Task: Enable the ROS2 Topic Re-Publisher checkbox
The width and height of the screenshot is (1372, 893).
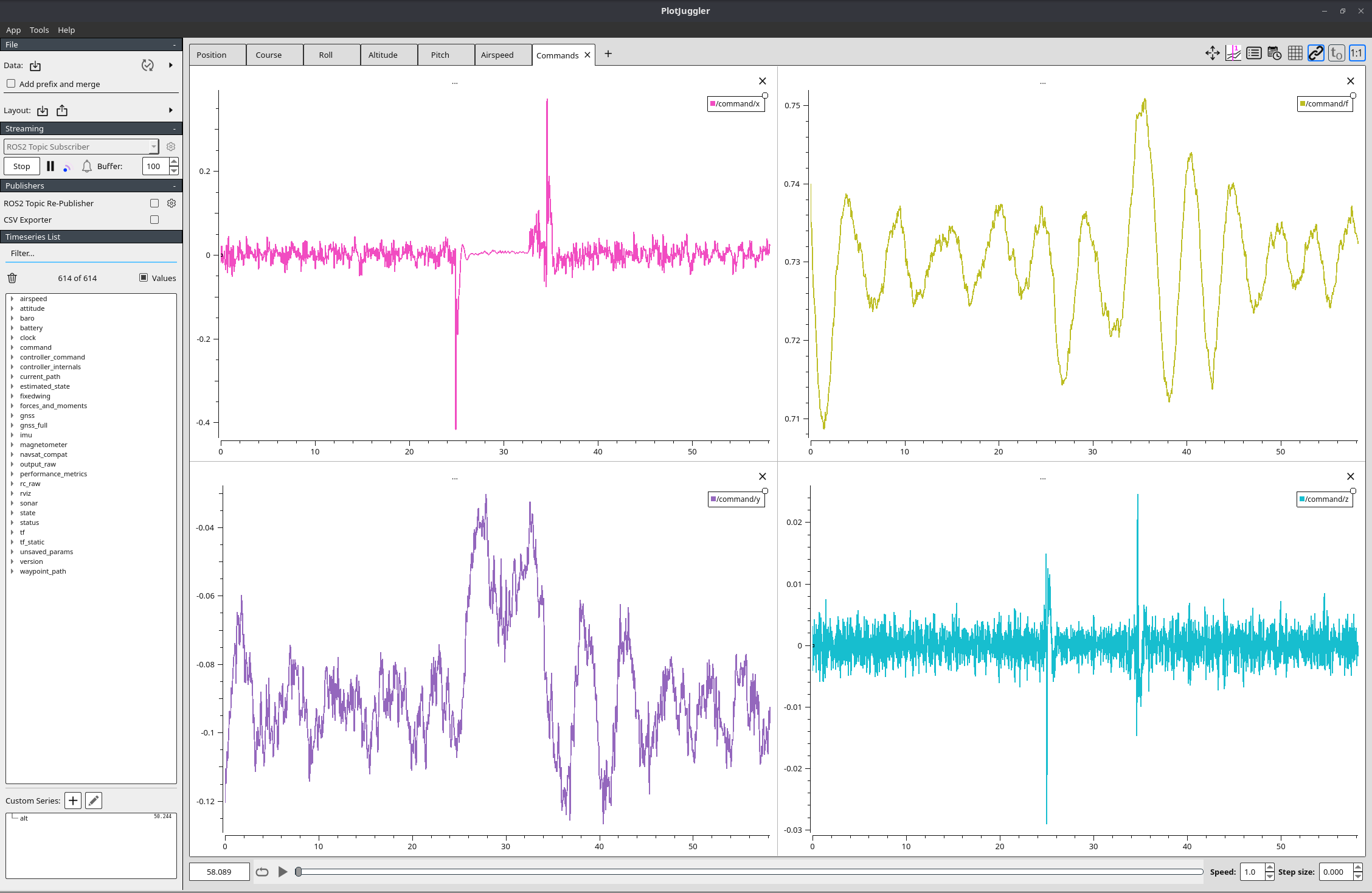Action: tap(154, 203)
